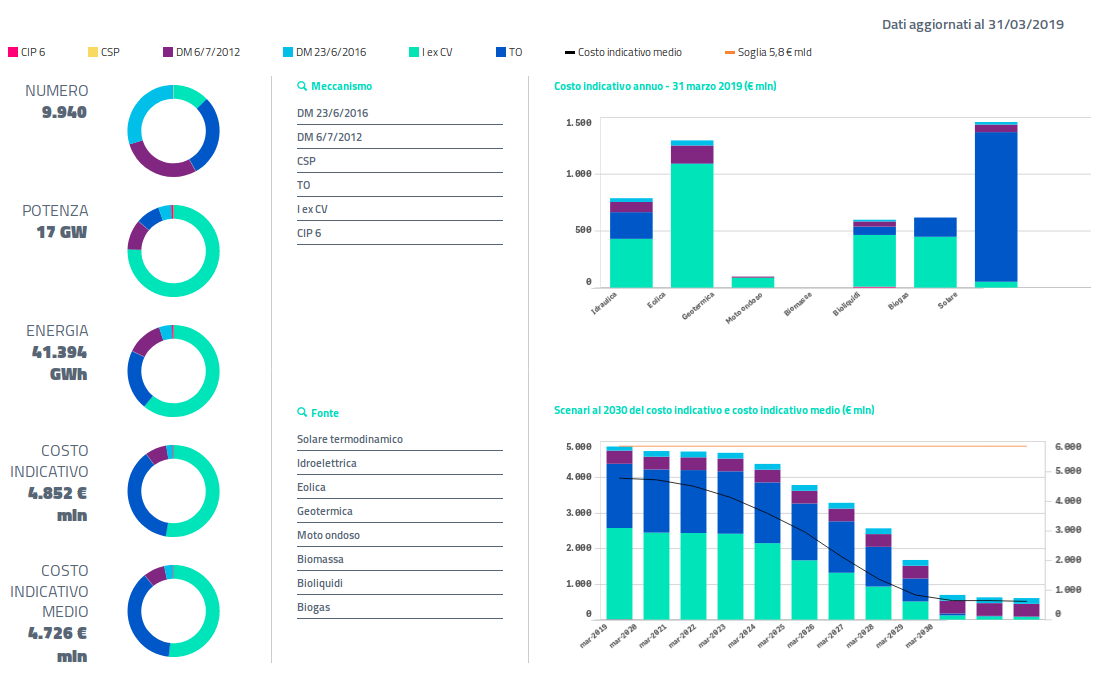This screenshot has height=695, width=1093.
Task: Click the Eolica bar in annual cost chart
Action: (691, 215)
